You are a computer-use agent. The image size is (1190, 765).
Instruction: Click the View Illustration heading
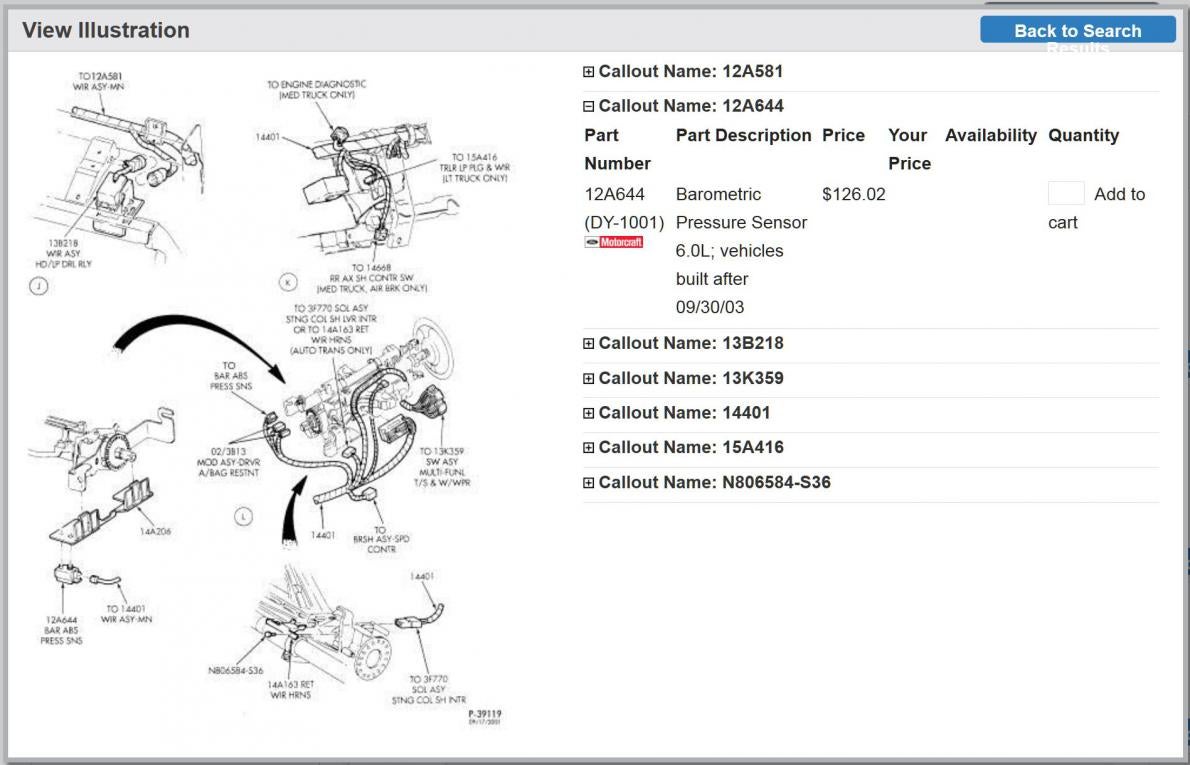105,30
